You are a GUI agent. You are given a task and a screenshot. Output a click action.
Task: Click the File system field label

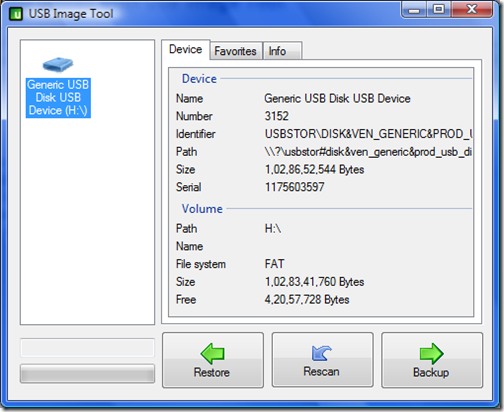[x=201, y=264]
